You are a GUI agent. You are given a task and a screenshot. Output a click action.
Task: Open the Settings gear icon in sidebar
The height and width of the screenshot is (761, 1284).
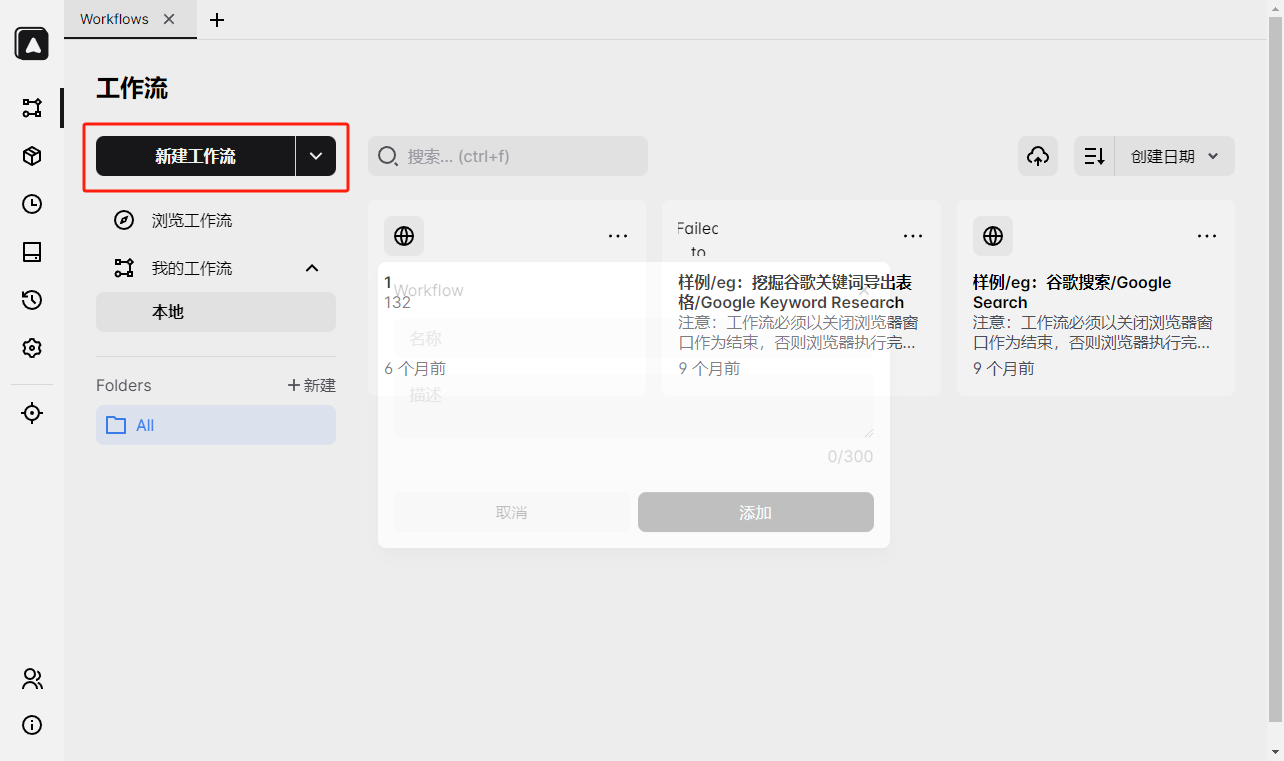[32, 348]
